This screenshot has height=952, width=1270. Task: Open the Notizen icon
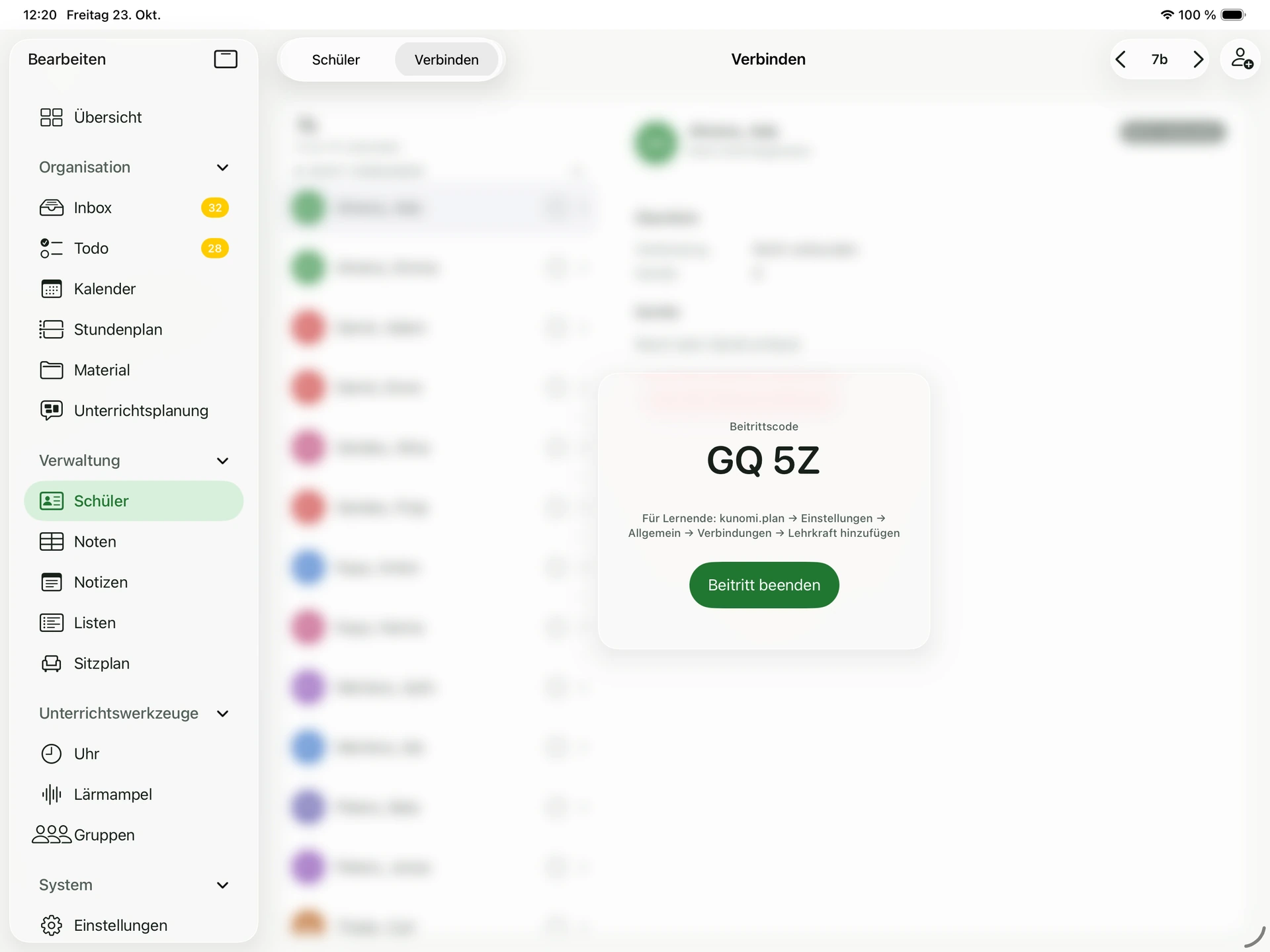tap(51, 582)
